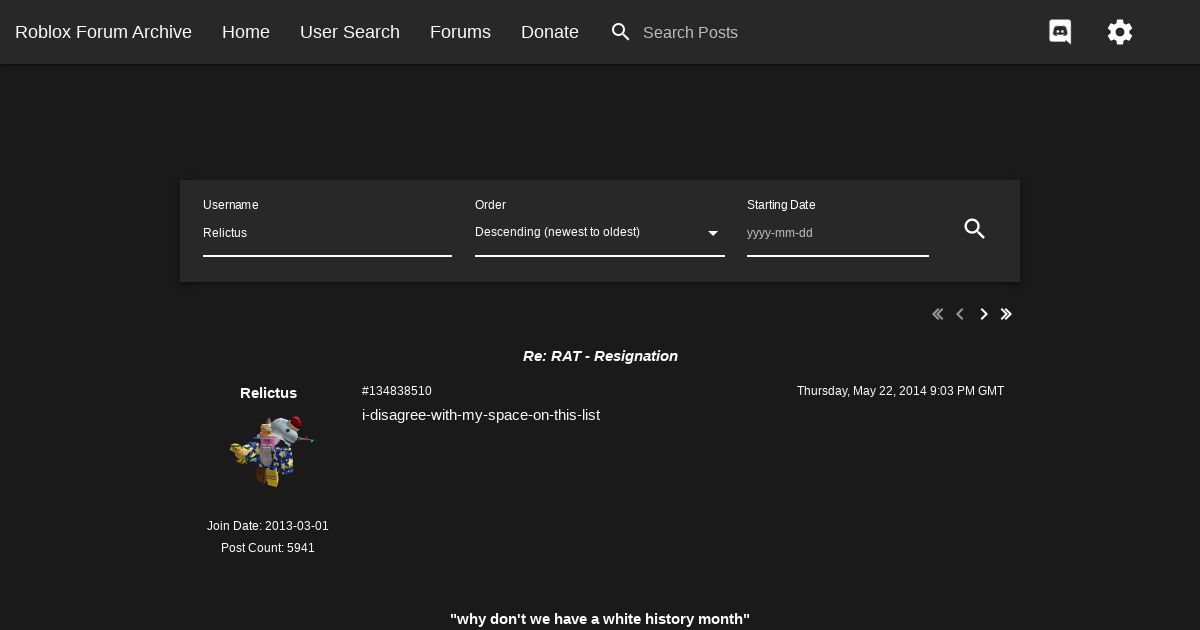Open the Home menu item
Viewport: 1200px width, 630px height.
[x=246, y=32]
